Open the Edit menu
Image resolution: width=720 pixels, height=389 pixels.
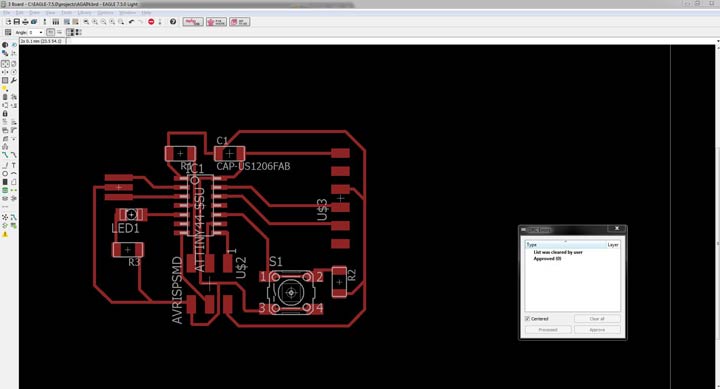(20, 12)
